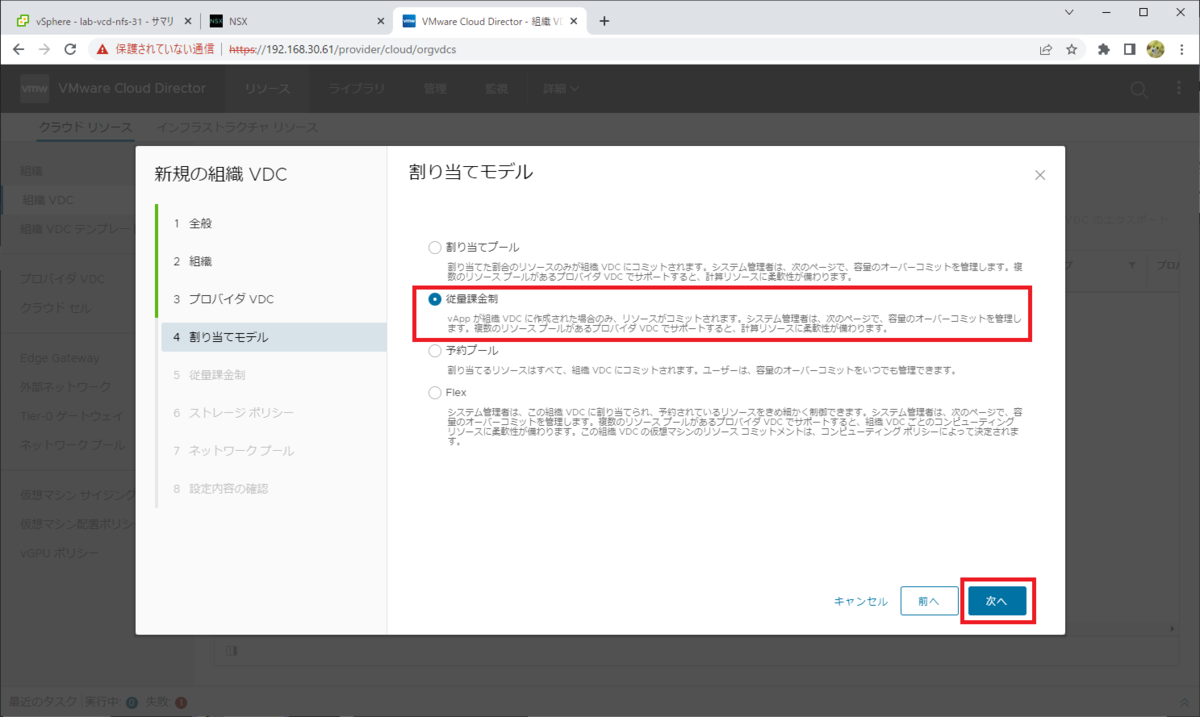Open the Chrome three-dot menu

[x=1181, y=49]
